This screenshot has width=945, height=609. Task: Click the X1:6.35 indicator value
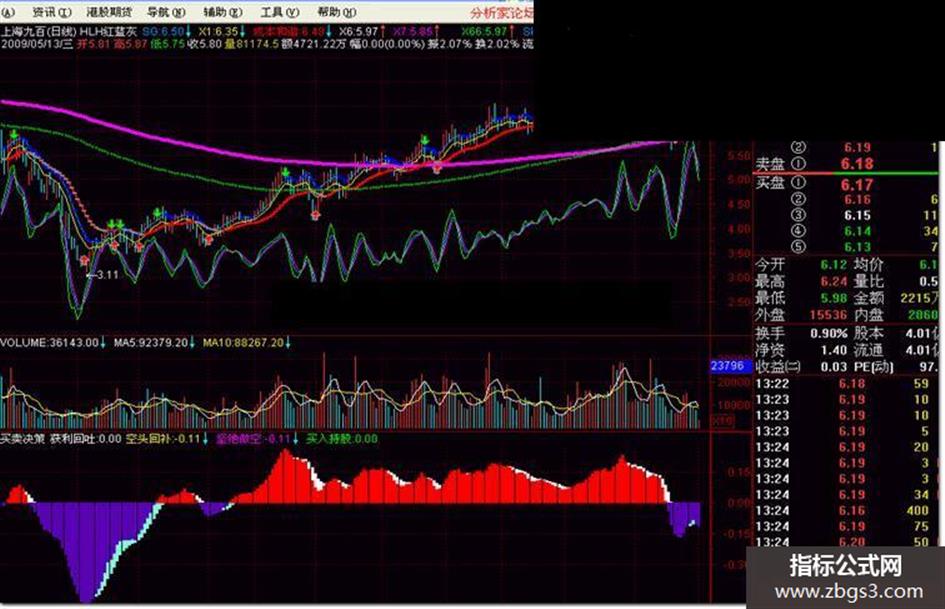(x=218, y=31)
